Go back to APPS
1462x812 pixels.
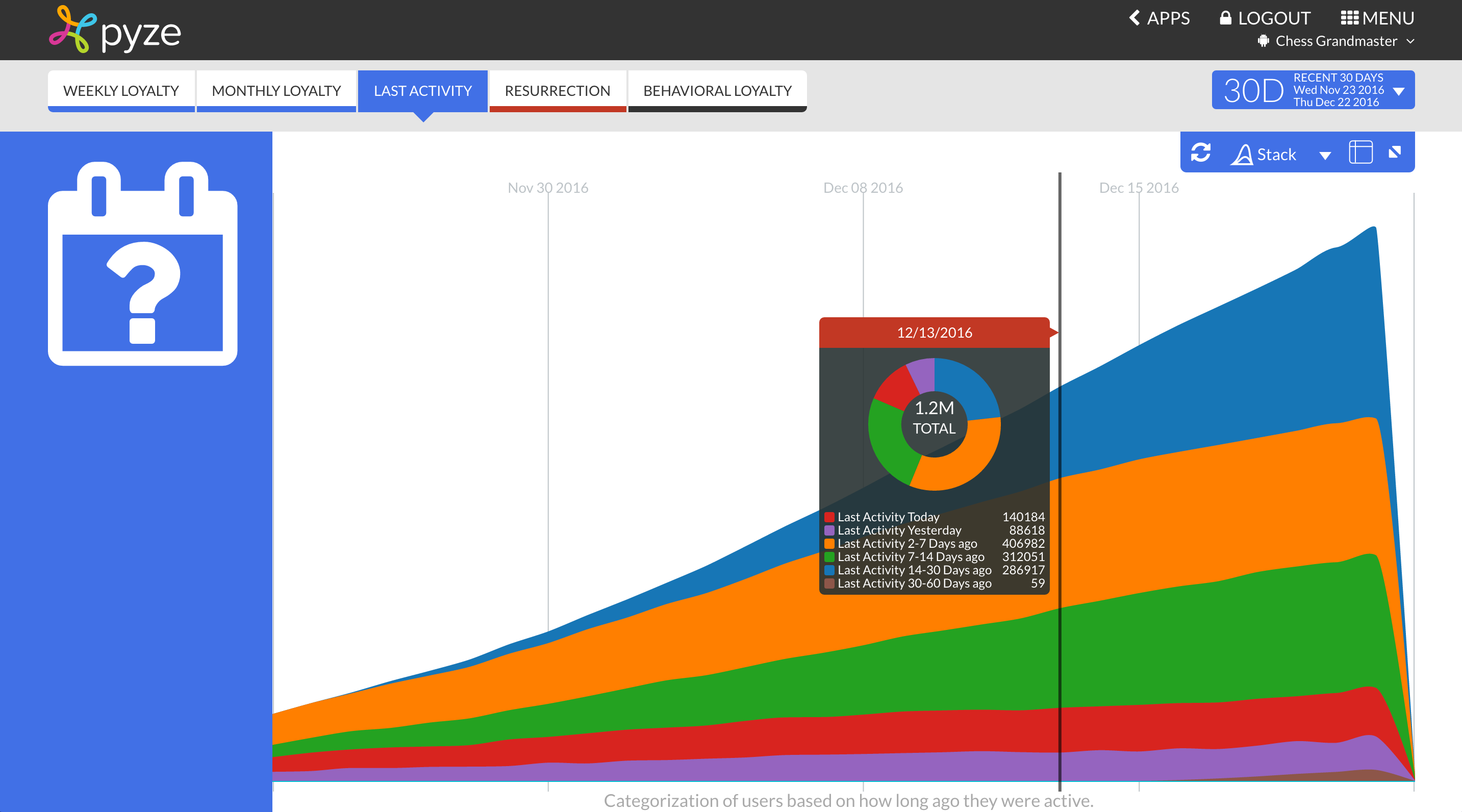click(x=1159, y=18)
